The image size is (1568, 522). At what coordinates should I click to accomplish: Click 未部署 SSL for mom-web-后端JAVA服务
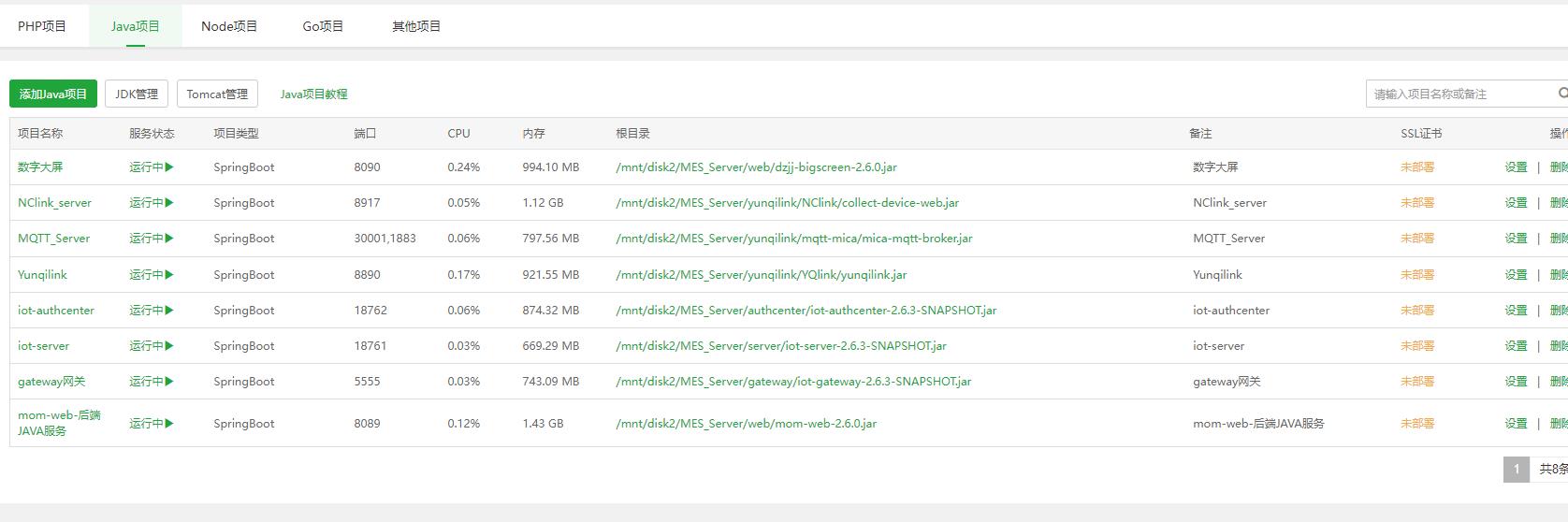coord(1417,423)
